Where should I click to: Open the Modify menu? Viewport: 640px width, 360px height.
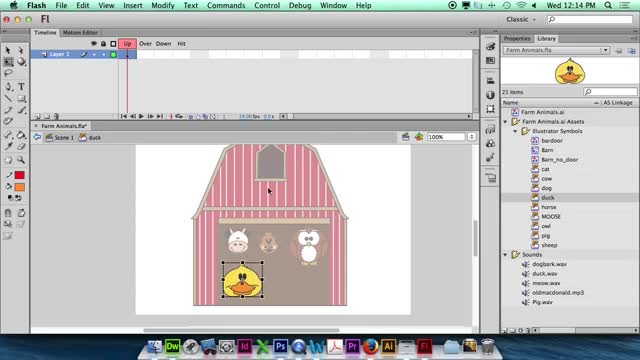[x=162, y=5]
